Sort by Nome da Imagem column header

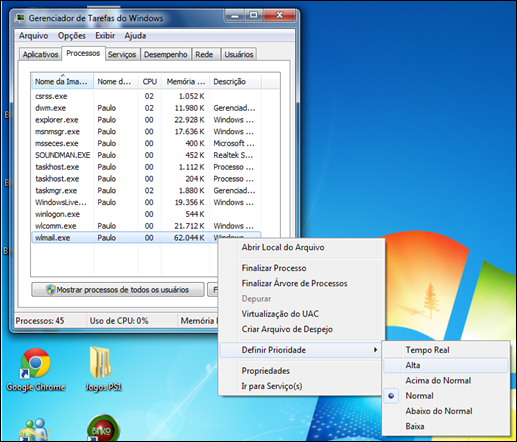(x=62, y=81)
